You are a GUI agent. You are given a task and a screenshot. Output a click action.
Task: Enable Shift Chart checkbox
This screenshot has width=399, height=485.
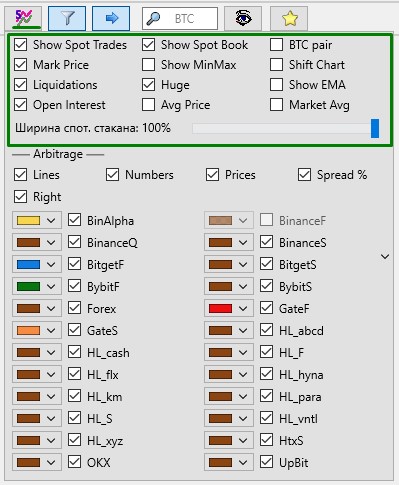click(276, 65)
